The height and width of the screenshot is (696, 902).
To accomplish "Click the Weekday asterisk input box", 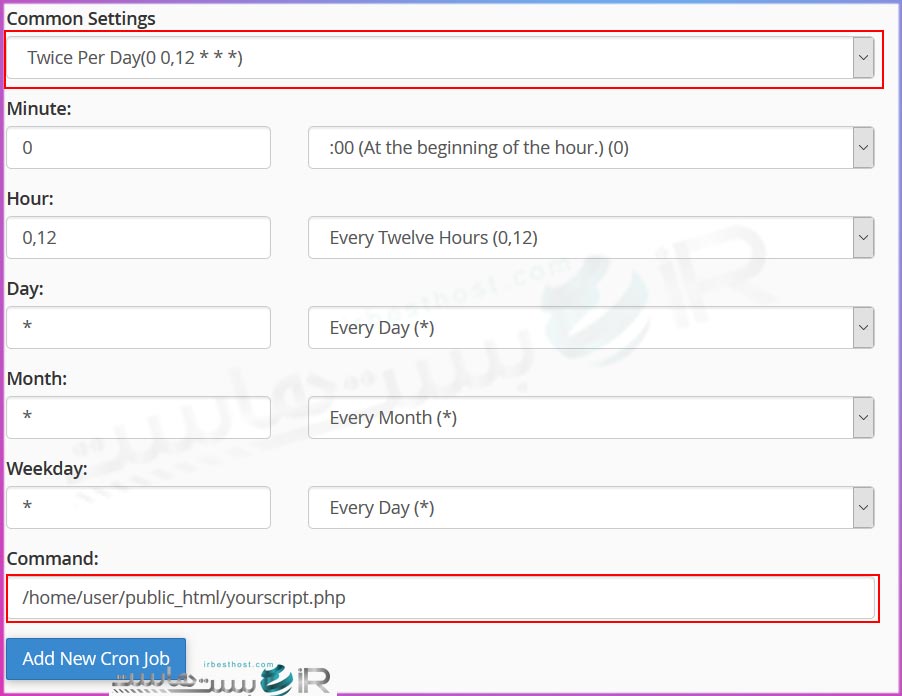I will (138, 507).
